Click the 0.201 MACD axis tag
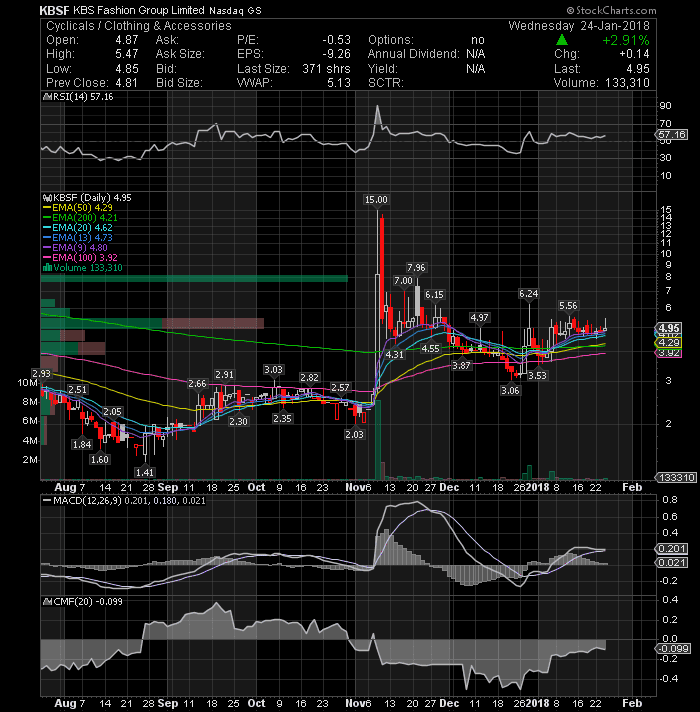Viewport: 700px width, 712px height. coord(672,549)
